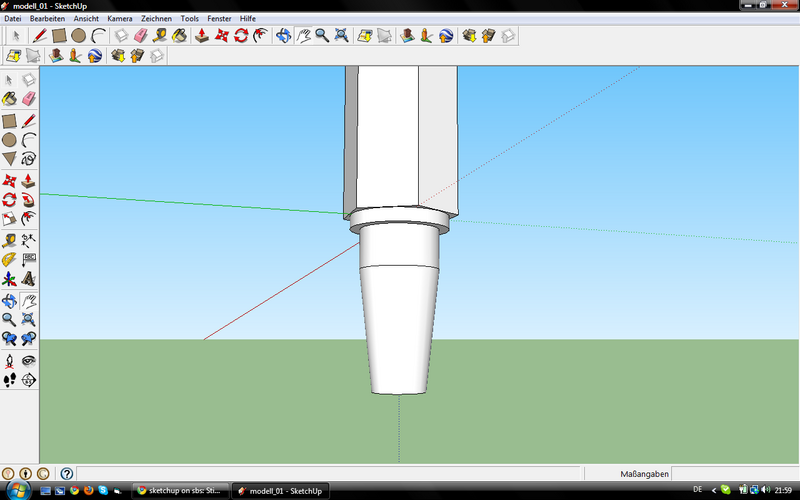Click the Zoom Extents icon in top toolbar
Image resolution: width=800 pixels, height=500 pixels.
click(341, 36)
